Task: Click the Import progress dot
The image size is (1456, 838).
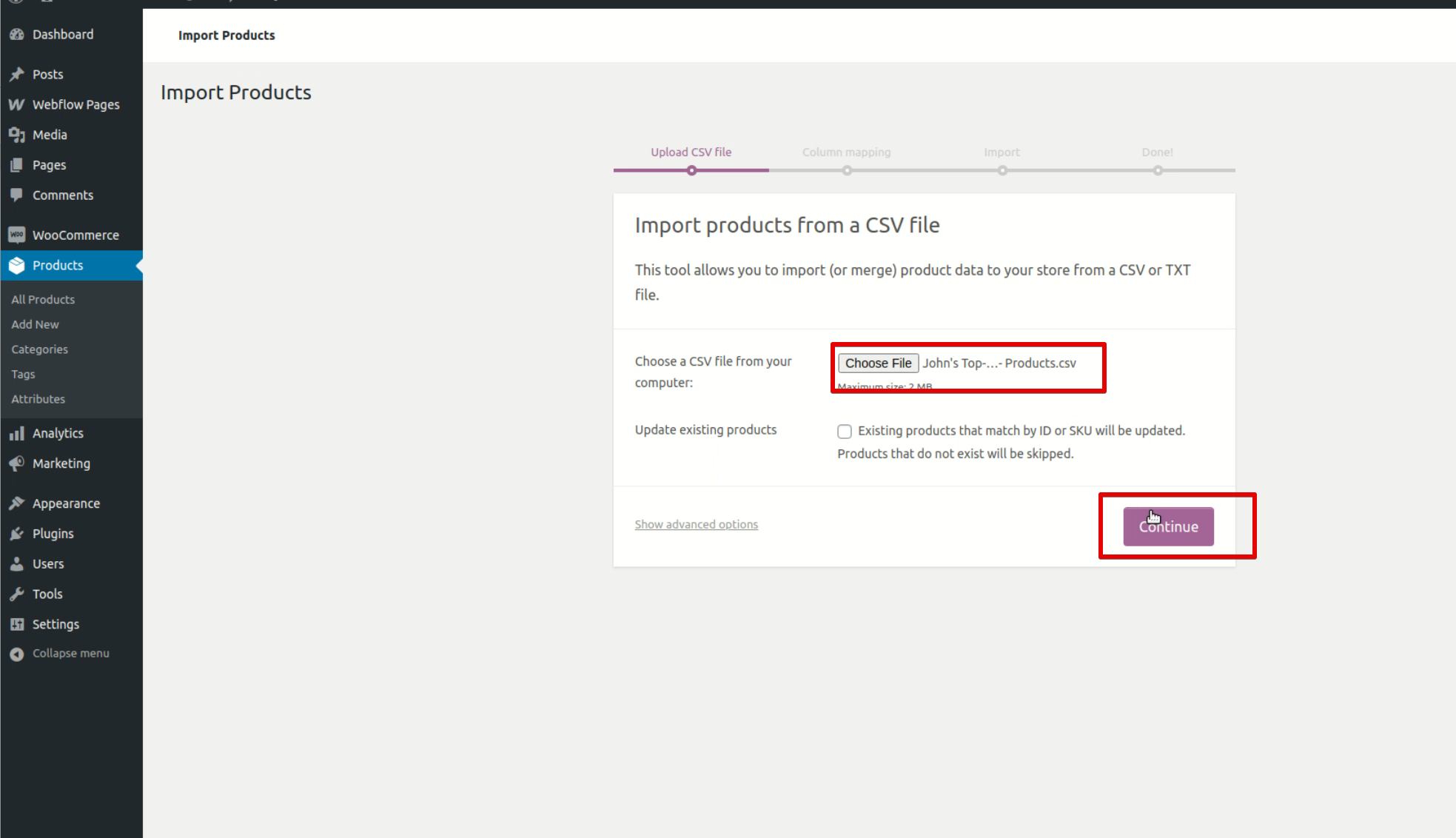Action: [x=1002, y=170]
